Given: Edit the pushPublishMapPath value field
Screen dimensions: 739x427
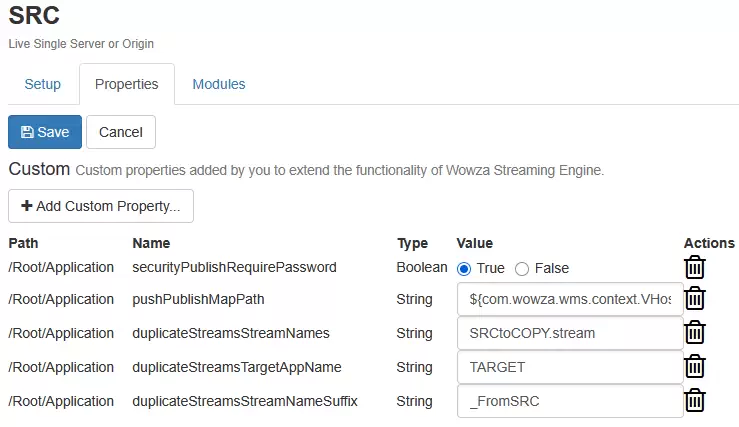Looking at the screenshot, I should point(570,299).
